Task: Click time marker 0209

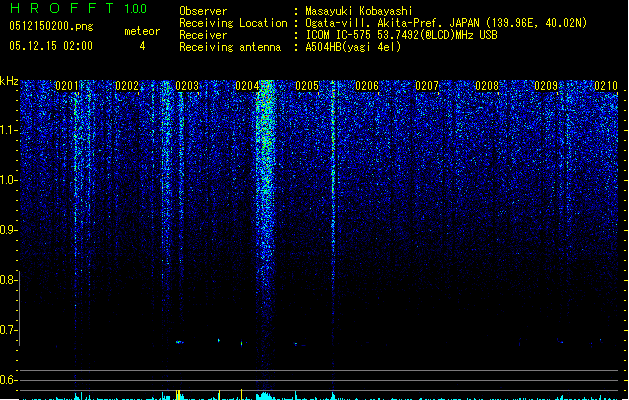Action: (x=546, y=86)
